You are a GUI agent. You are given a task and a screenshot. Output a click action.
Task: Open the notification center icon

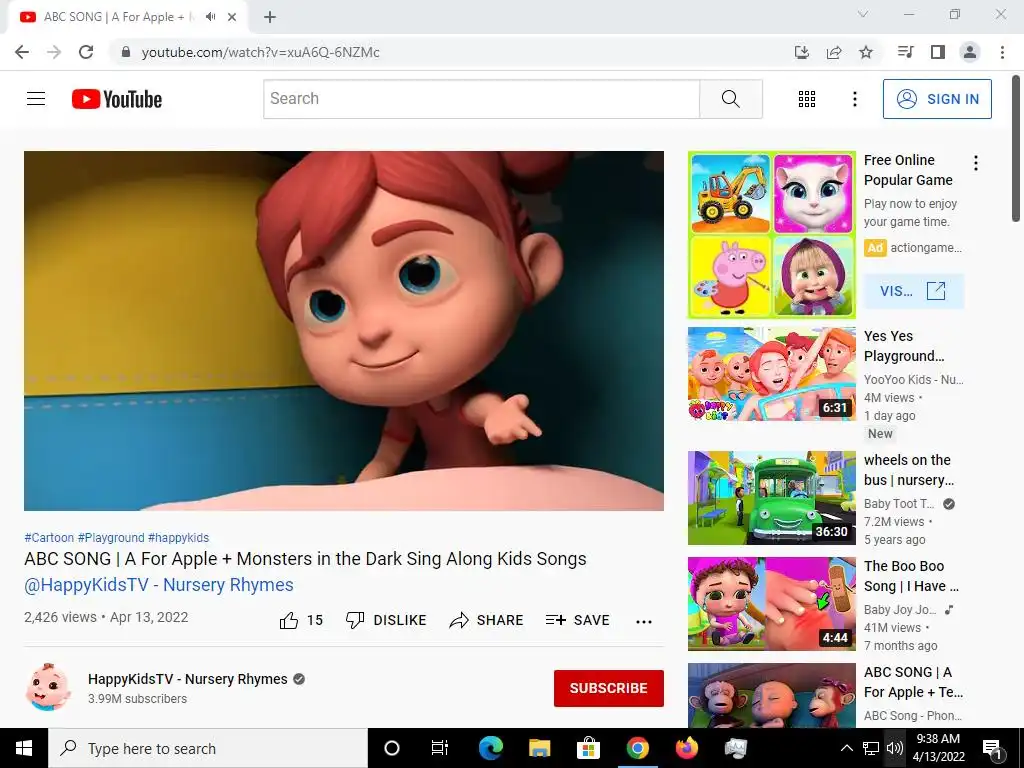coord(993,749)
